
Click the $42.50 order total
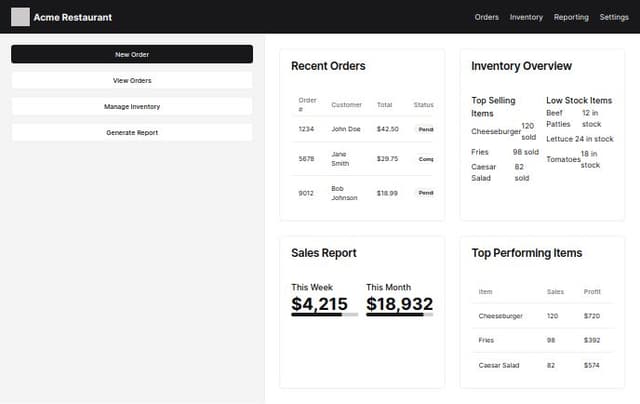click(x=387, y=129)
